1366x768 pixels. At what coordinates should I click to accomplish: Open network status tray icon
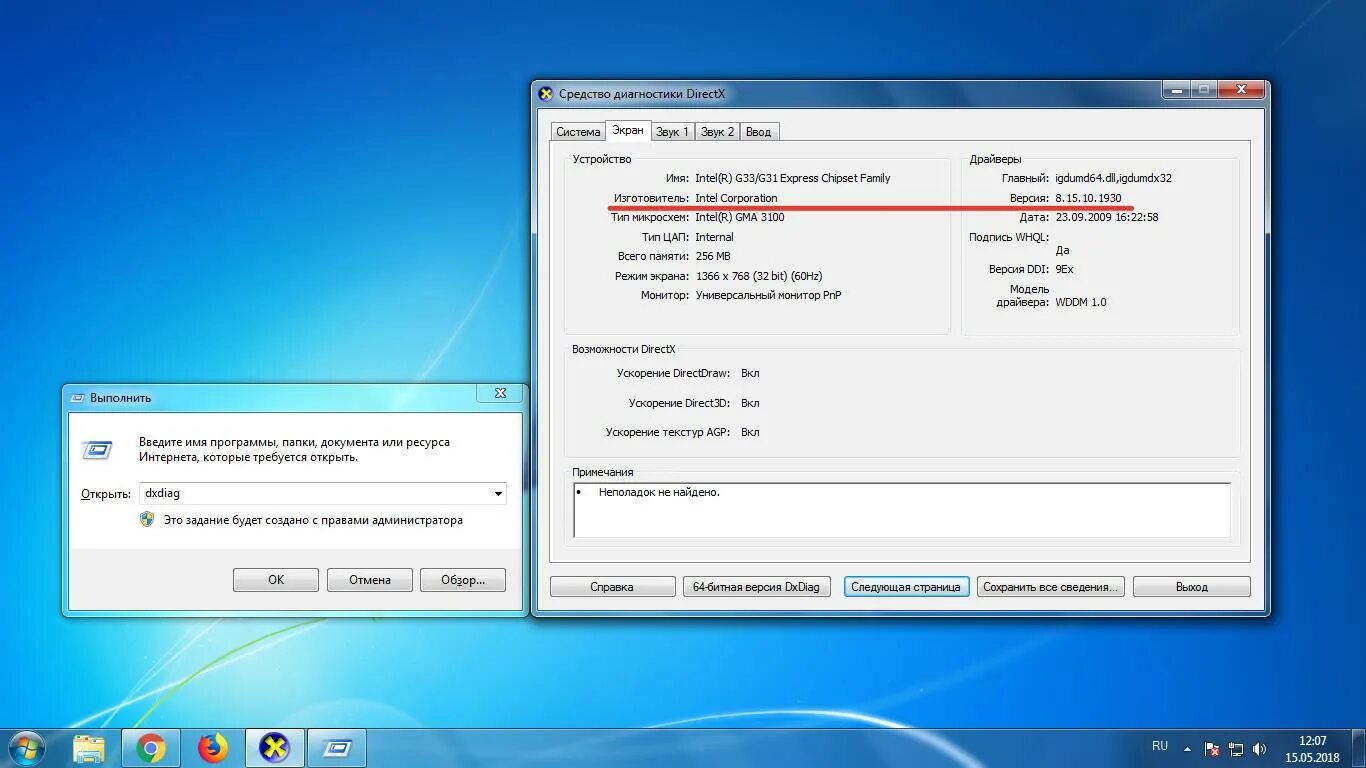(x=1236, y=748)
